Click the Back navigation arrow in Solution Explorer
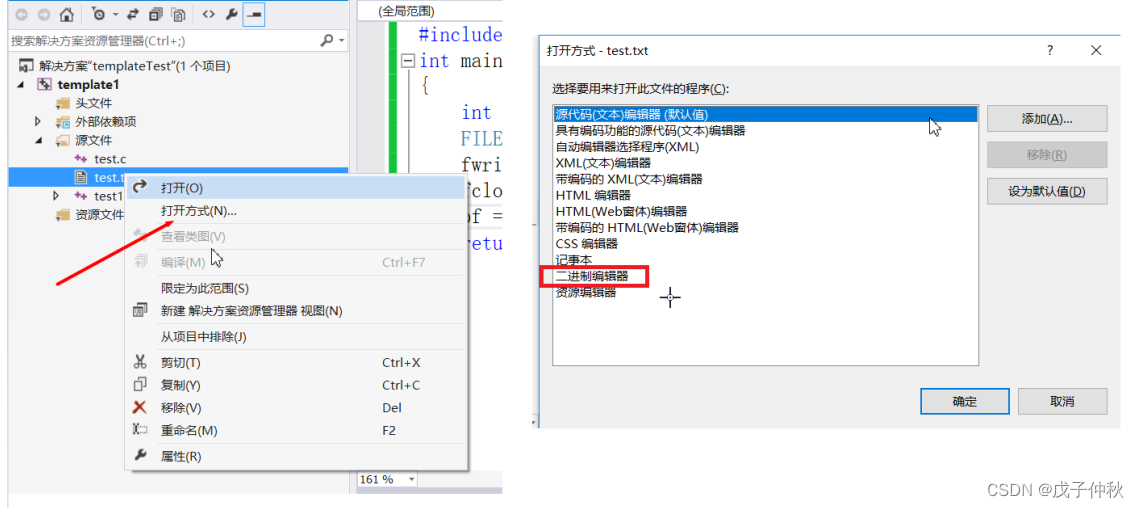The width and height of the screenshot is (1139, 508). pyautogui.click(x=21, y=14)
